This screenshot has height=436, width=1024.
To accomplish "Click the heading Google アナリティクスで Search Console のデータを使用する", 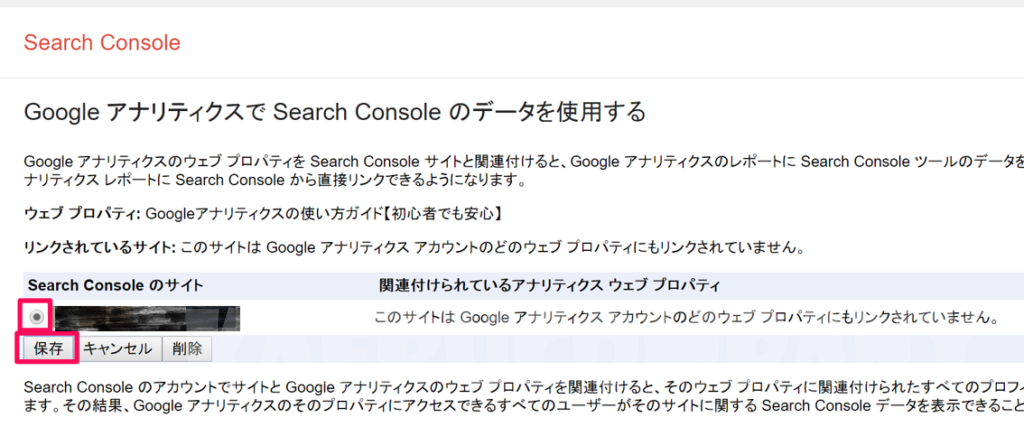I will pos(334,112).
